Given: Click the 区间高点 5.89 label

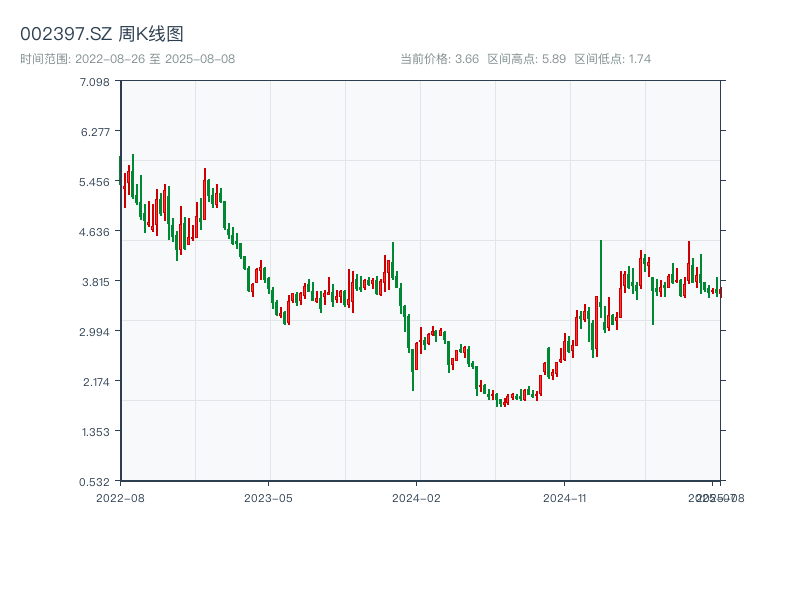Looking at the screenshot, I should click(x=526, y=59).
